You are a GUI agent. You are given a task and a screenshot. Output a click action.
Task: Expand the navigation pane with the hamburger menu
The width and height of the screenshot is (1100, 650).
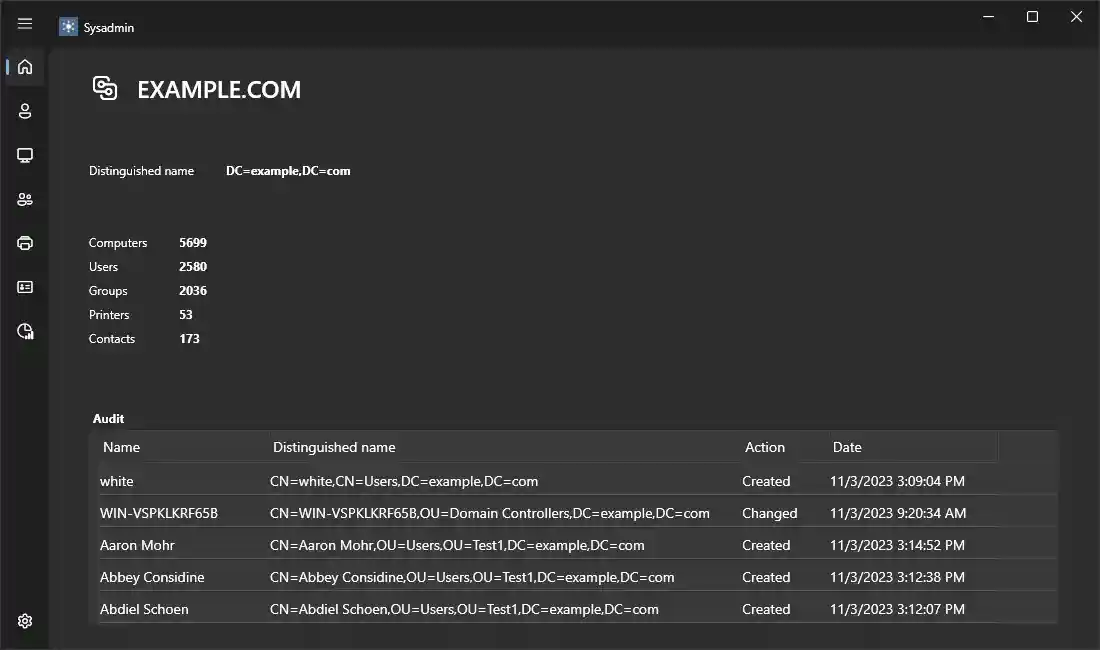click(25, 24)
